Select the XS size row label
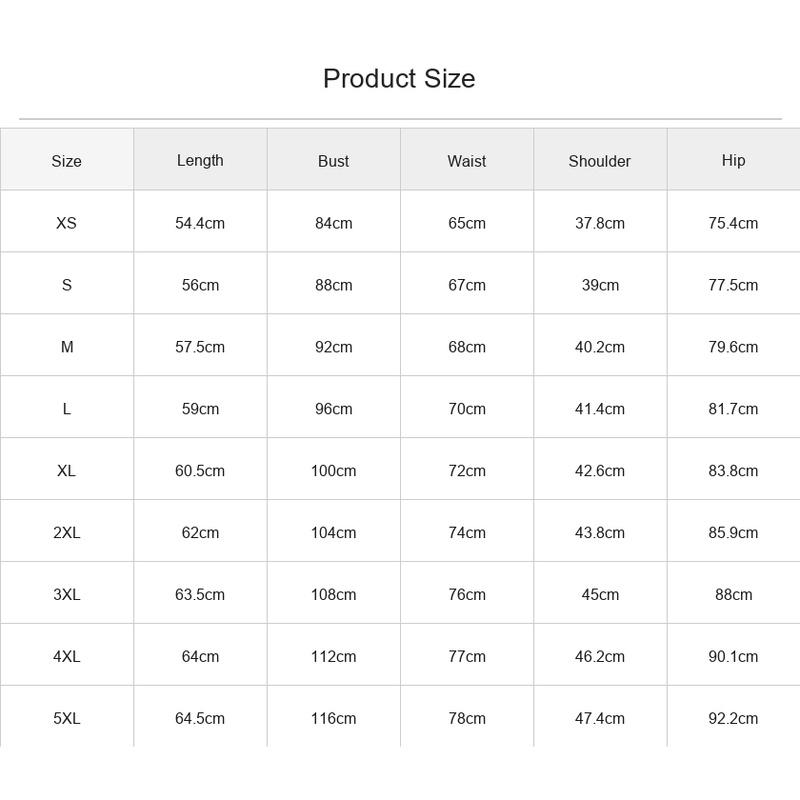800x800 pixels. (66, 223)
